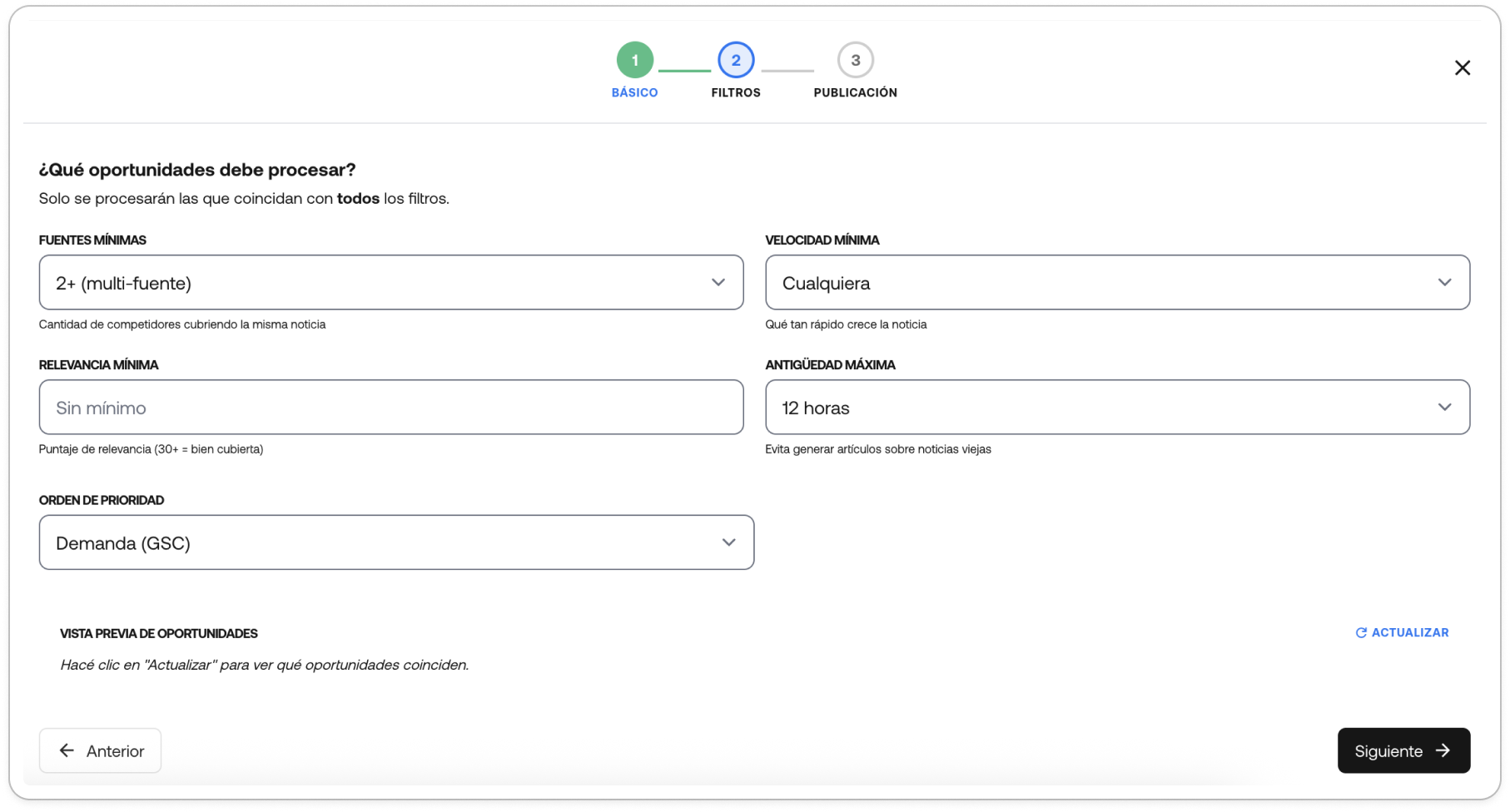The height and width of the screenshot is (812, 1510).
Task: Jump to step 3 Publicación circle
Action: click(x=855, y=60)
